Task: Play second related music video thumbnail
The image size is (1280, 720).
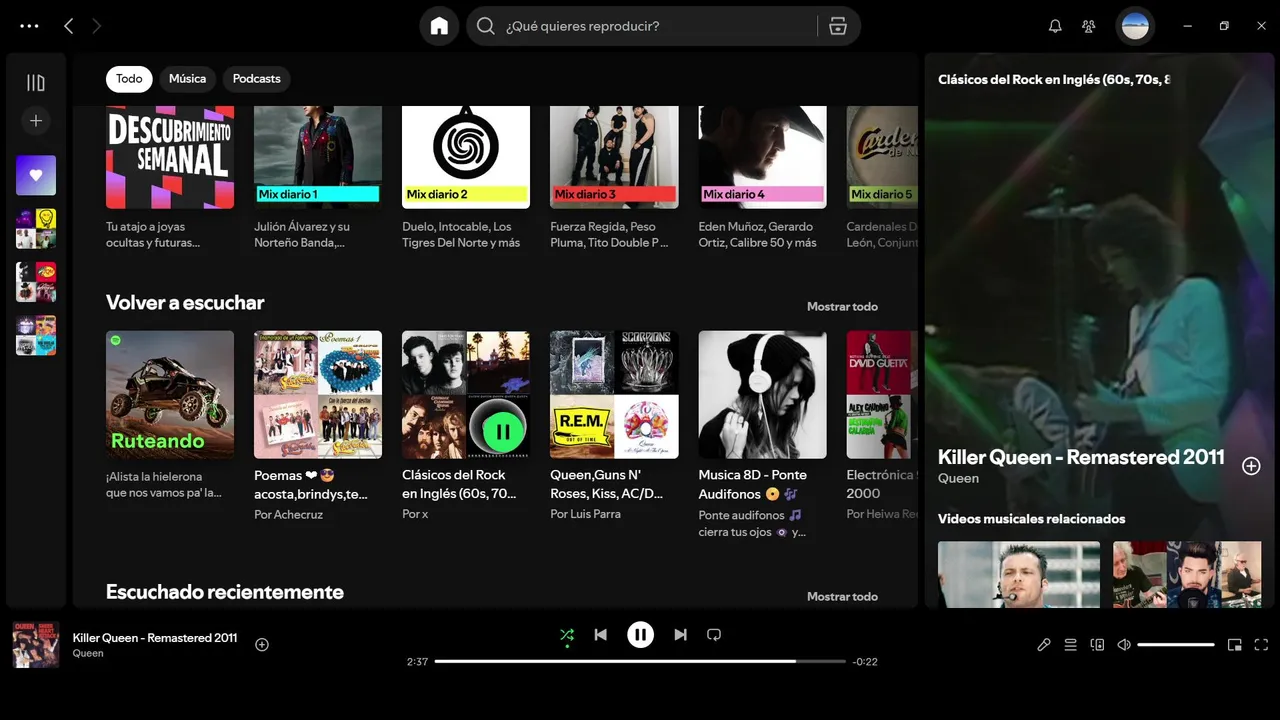Action: pyautogui.click(x=1187, y=575)
